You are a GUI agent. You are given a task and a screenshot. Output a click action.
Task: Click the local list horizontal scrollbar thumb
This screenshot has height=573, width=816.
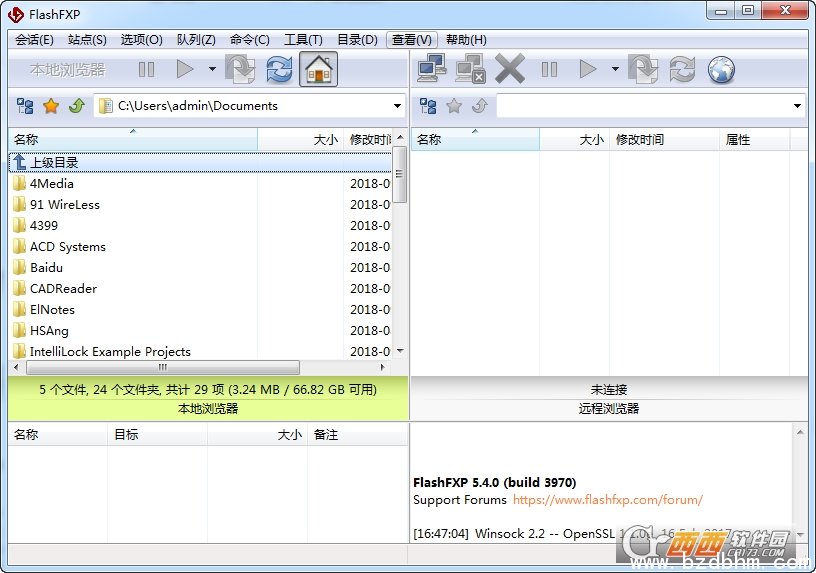coord(163,367)
